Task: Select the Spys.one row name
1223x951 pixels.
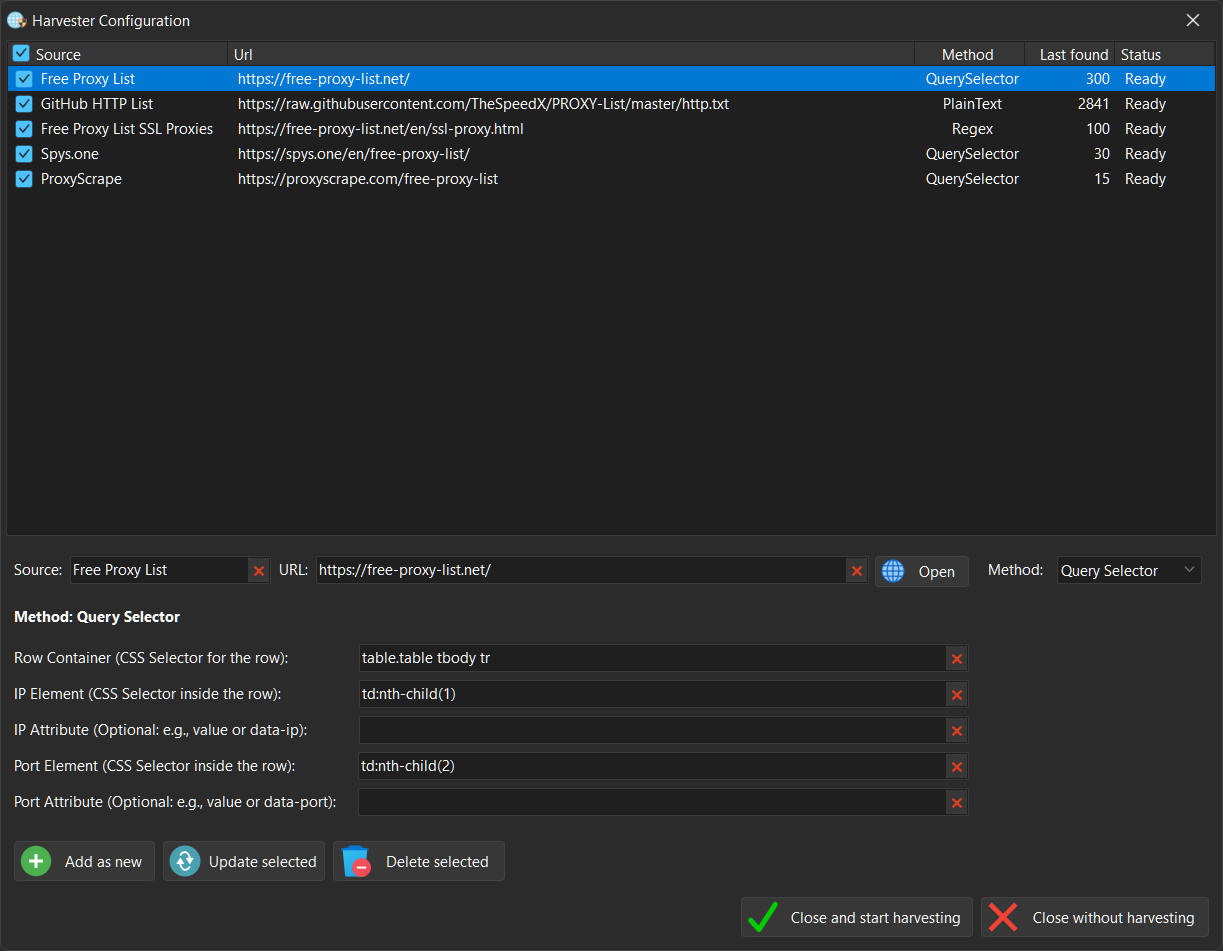Action: click(70, 154)
